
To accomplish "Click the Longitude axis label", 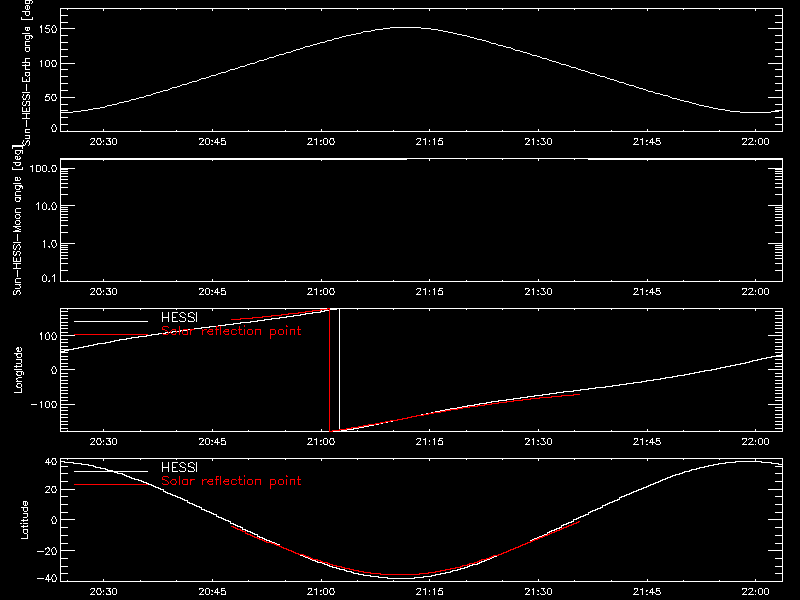I will (18, 370).
